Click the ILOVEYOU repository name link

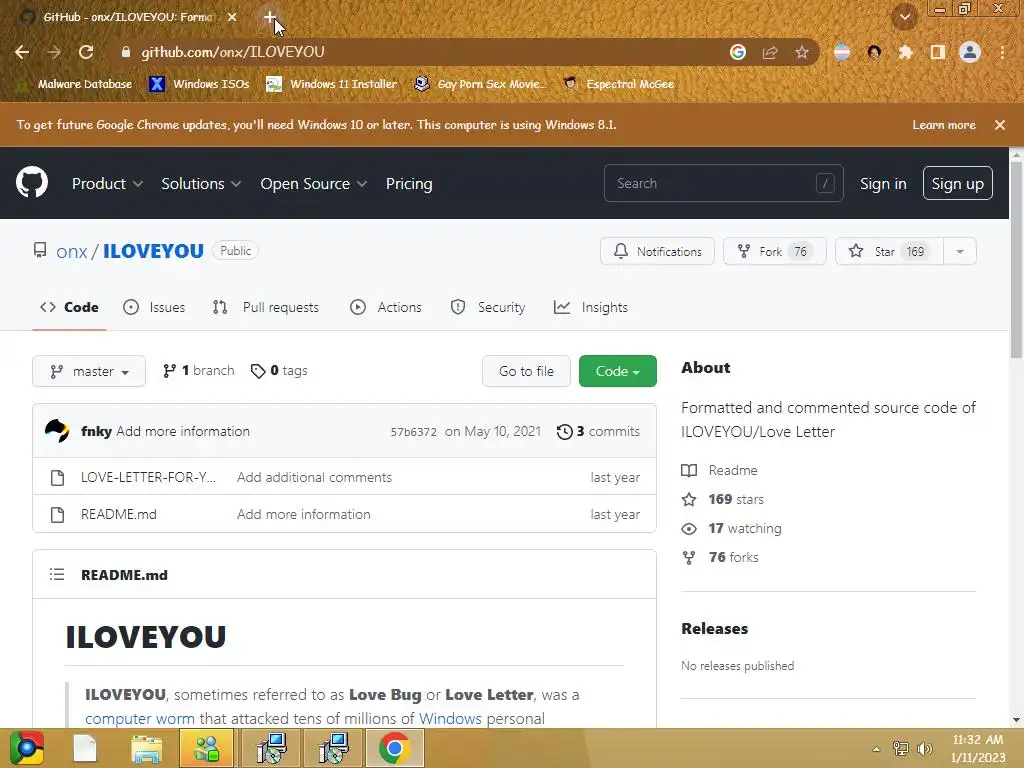[x=153, y=251]
